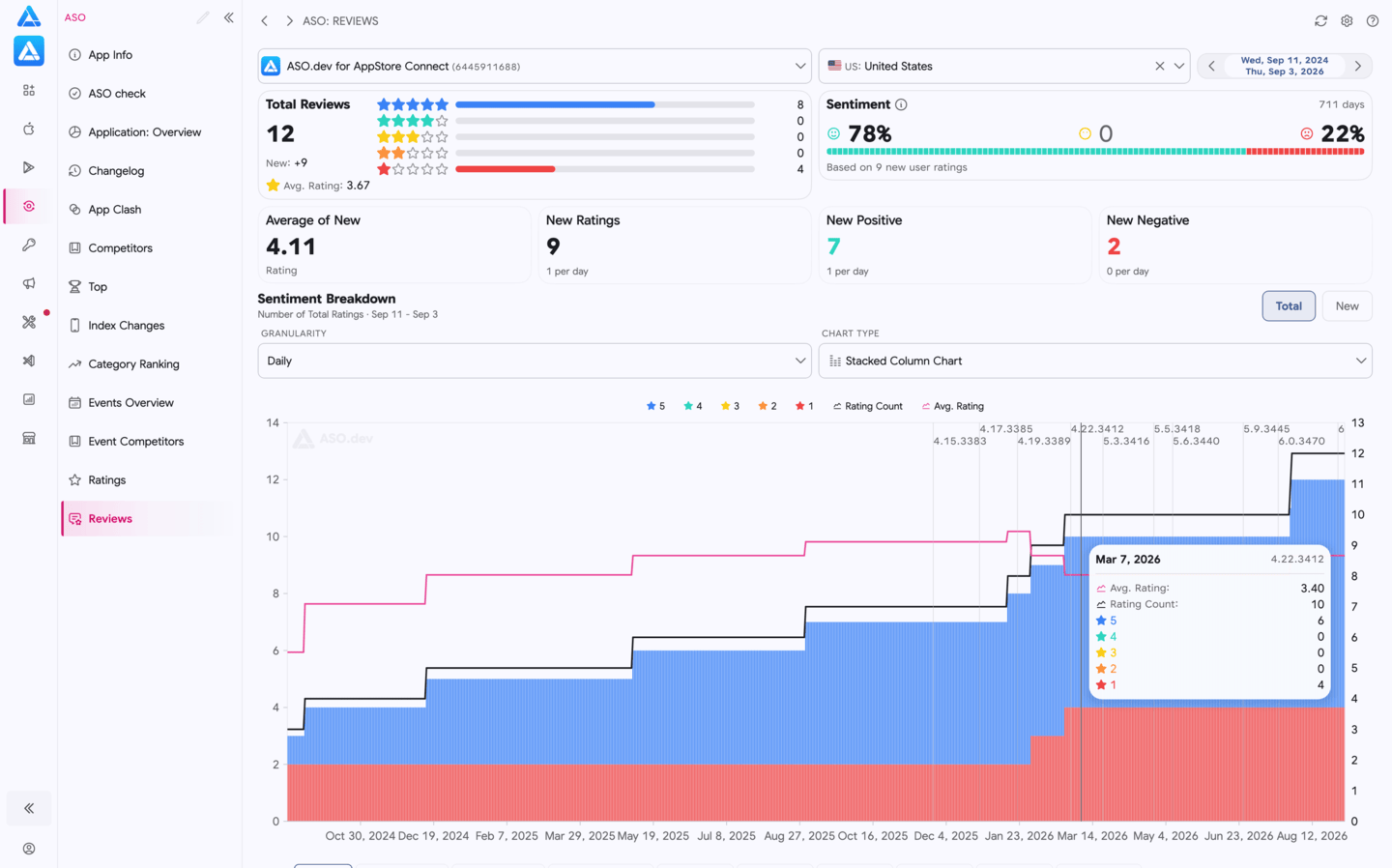Click the New Negative card value 2
1392x868 pixels.
click(1114, 246)
